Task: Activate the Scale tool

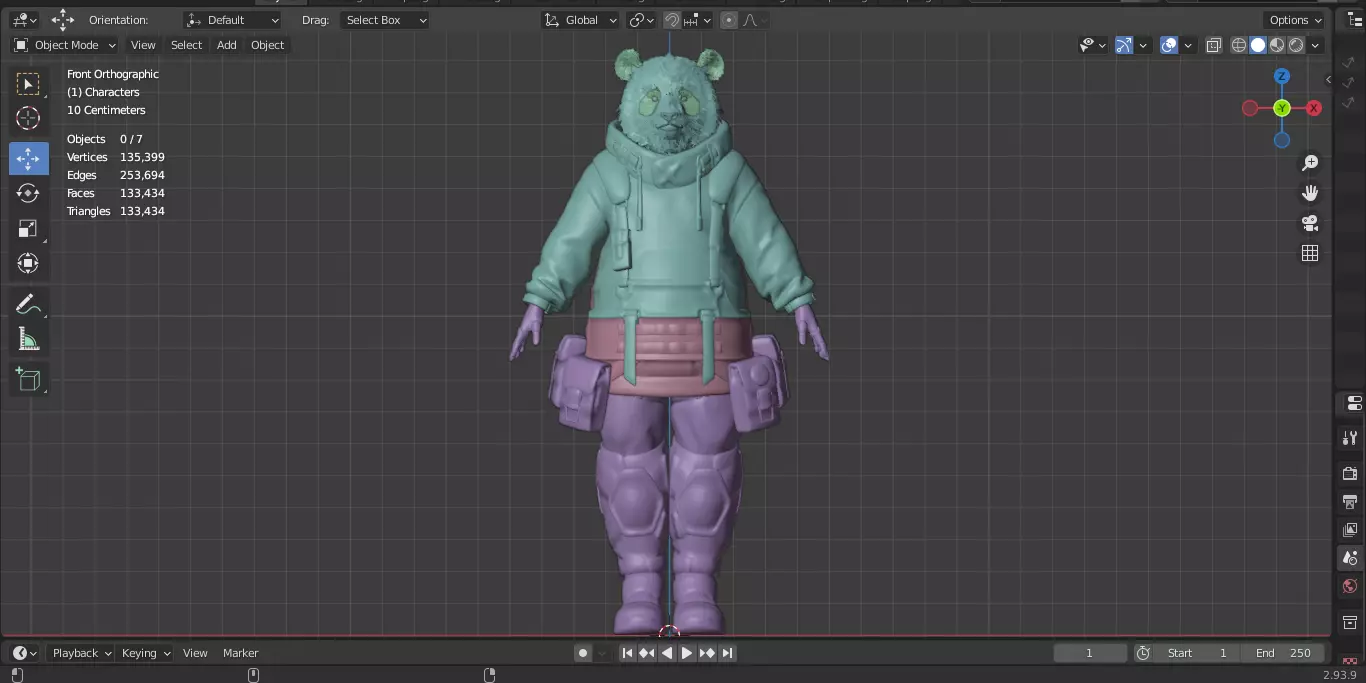Action: click(x=28, y=229)
